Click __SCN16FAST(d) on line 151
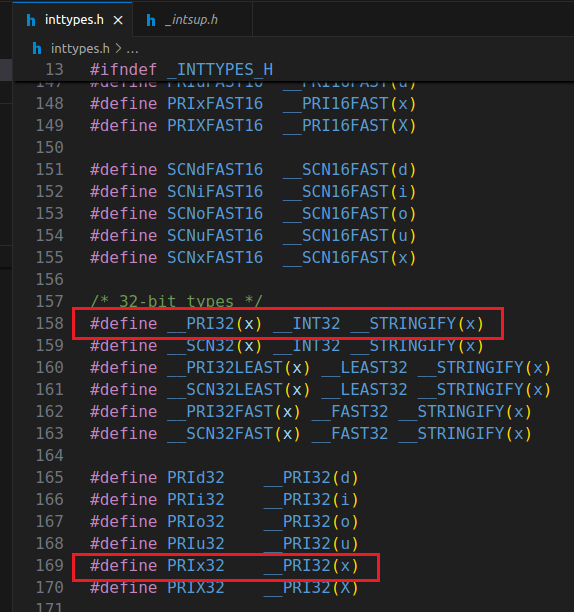574x612 pixels. coord(349,170)
